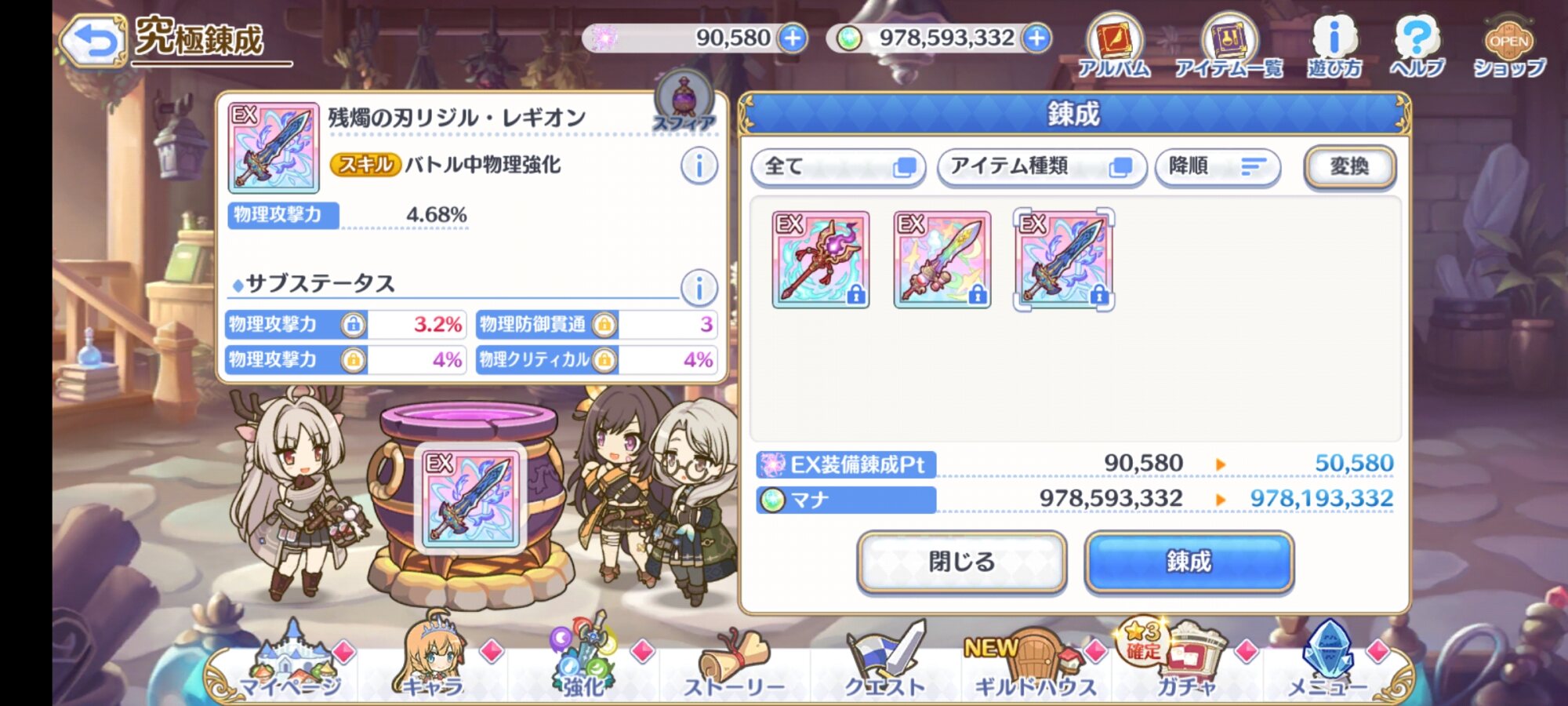Go to the クエスト menu tab
The width and height of the screenshot is (1568, 706).
coord(885,663)
